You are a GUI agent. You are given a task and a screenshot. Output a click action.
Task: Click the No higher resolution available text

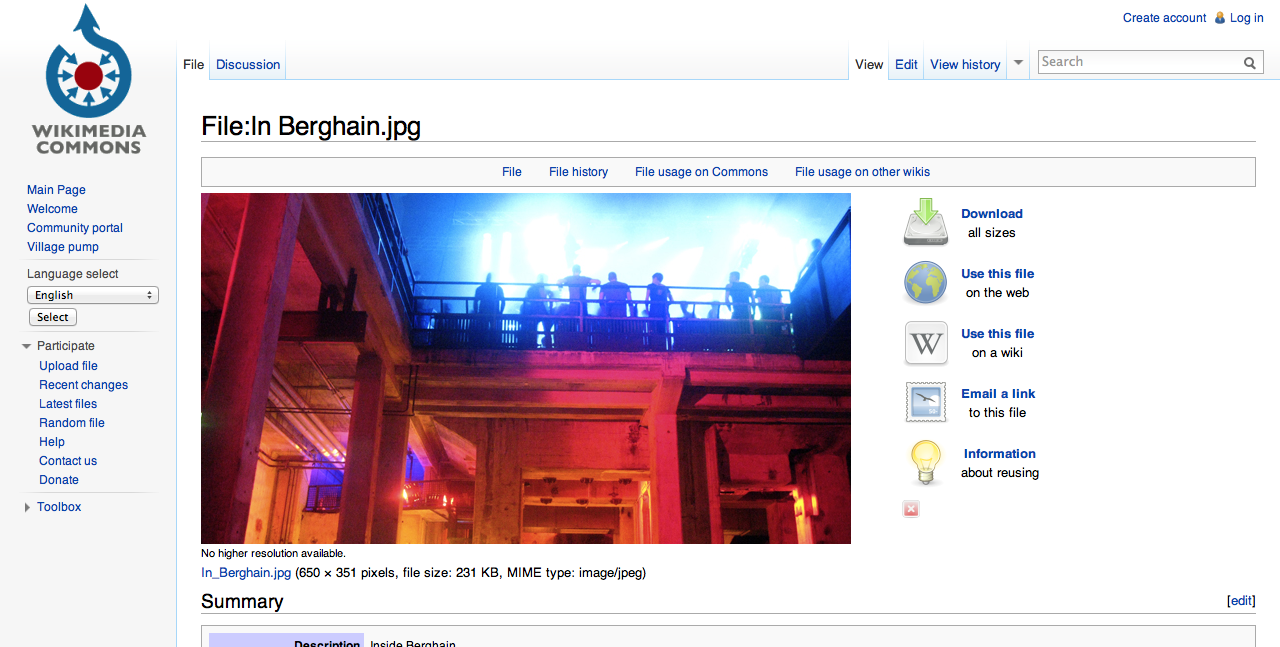pos(273,553)
